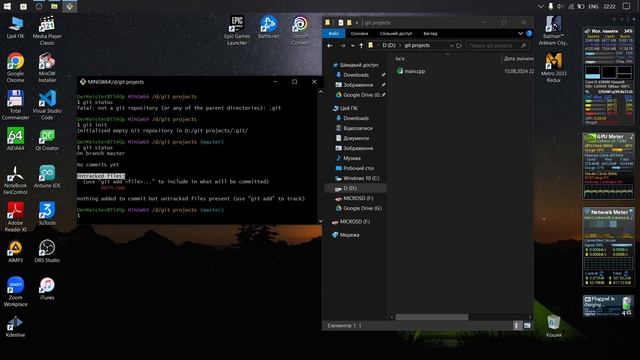Click the git projects search field

point(497,46)
